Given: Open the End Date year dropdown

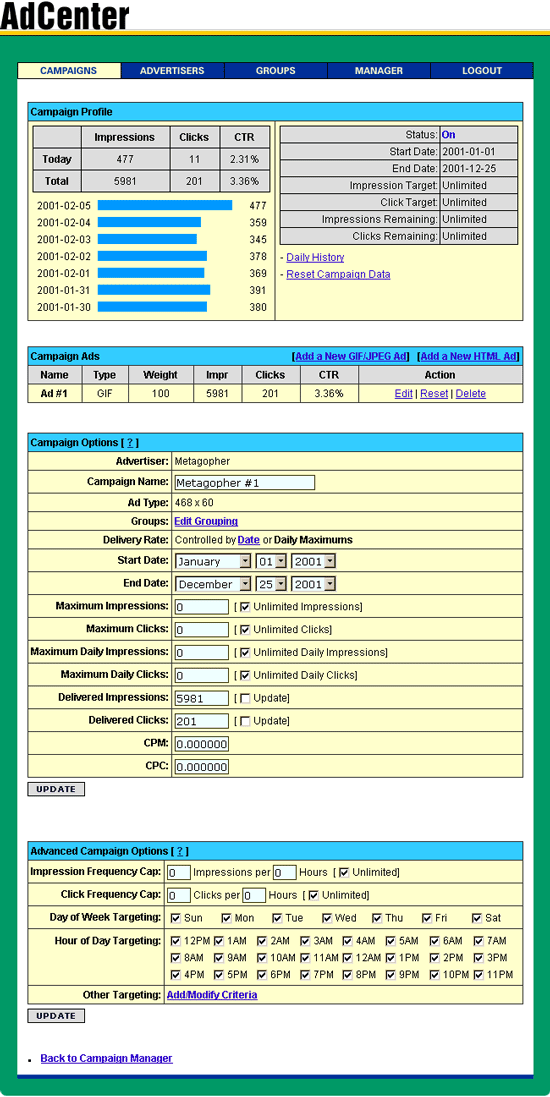Looking at the screenshot, I should [x=313, y=583].
